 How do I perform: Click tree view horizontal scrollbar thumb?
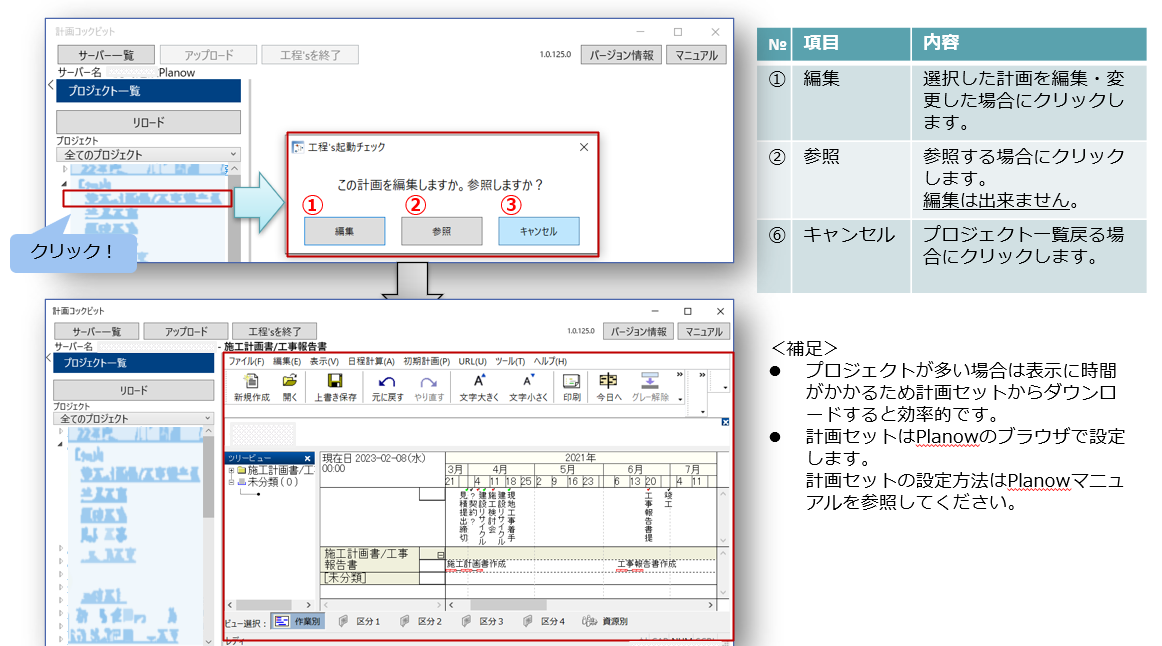pos(264,605)
